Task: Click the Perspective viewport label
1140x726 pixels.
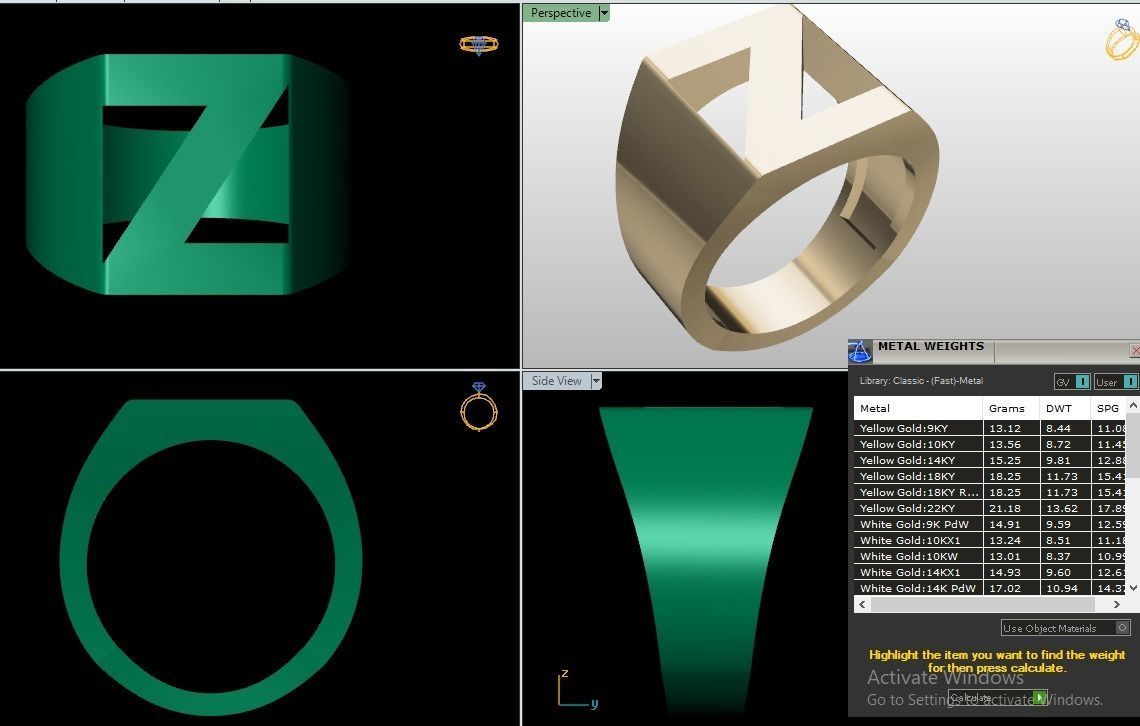Action: click(561, 13)
